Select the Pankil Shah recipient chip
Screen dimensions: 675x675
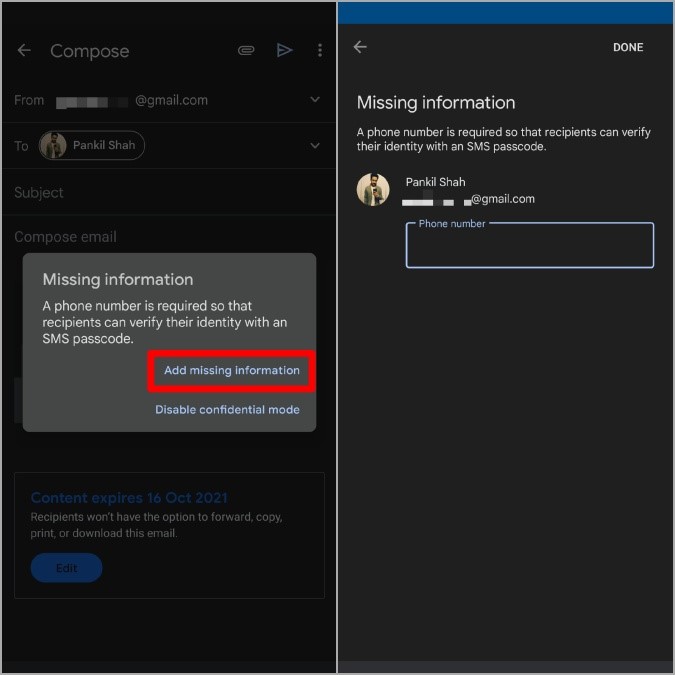pos(92,146)
